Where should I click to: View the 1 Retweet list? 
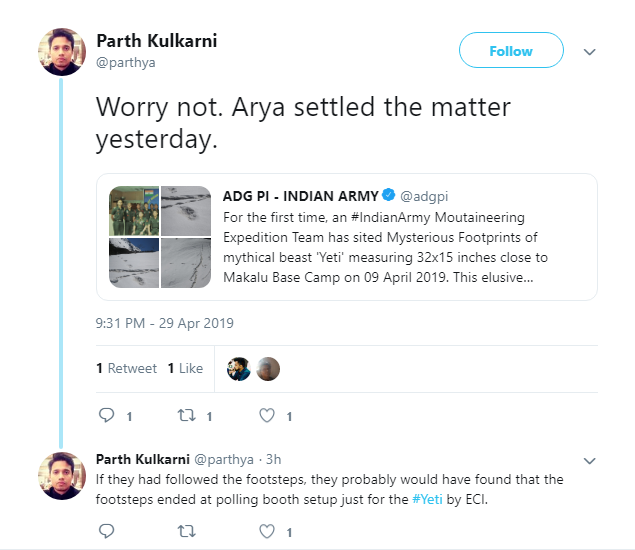[x=127, y=368]
